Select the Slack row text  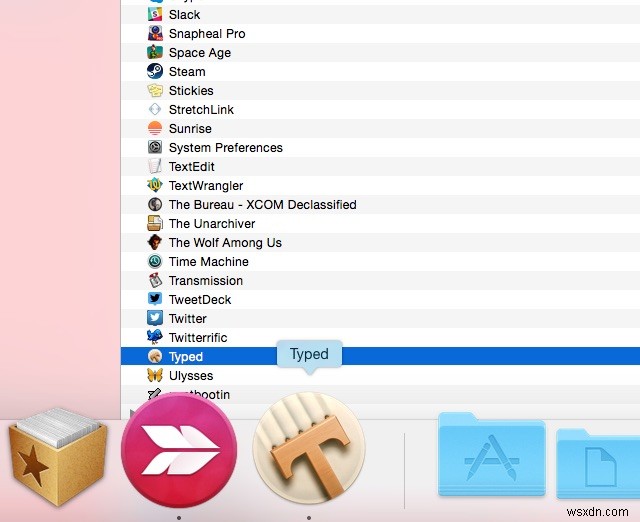pos(184,15)
